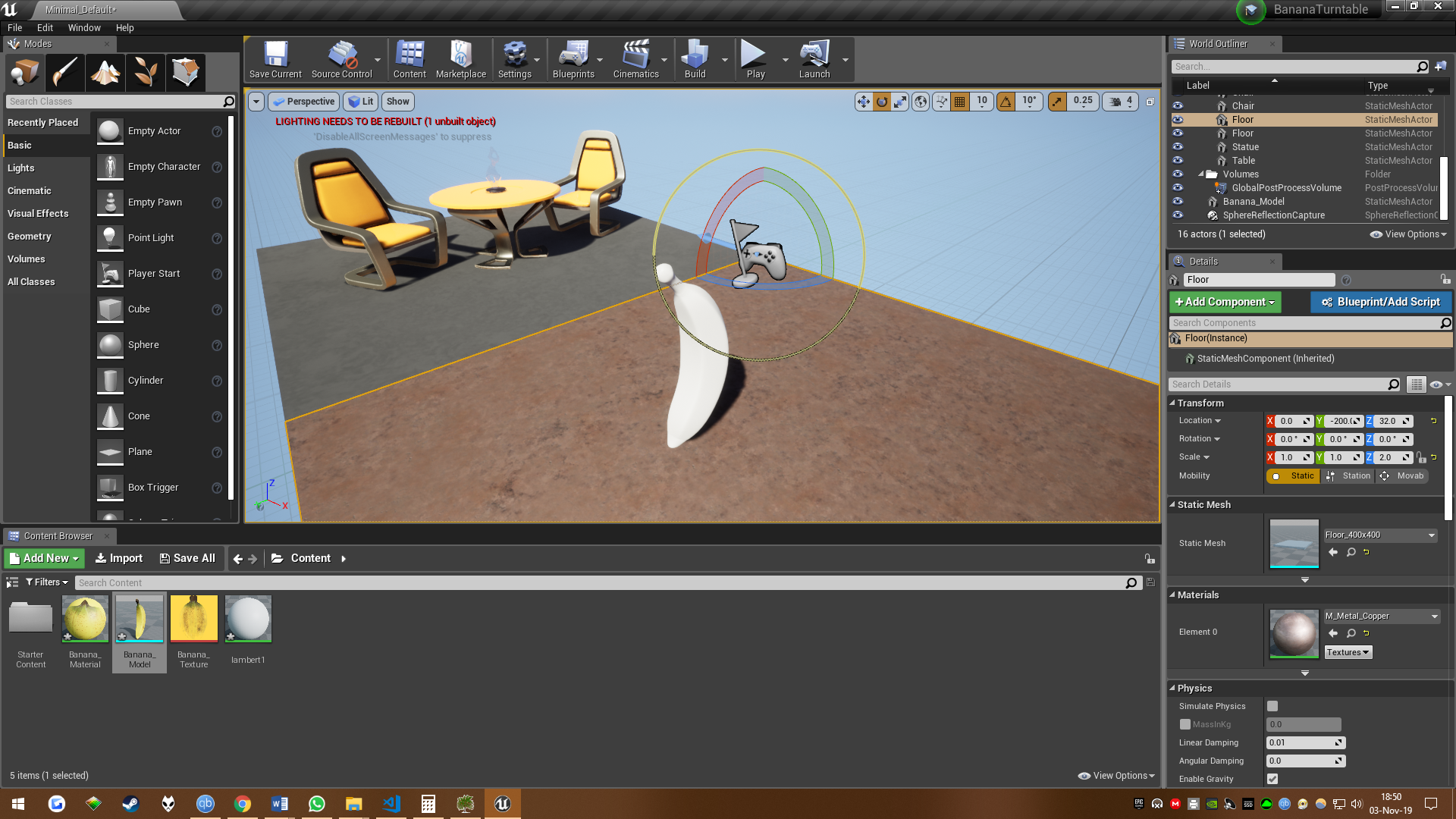Click the Add Component button

click(1225, 302)
